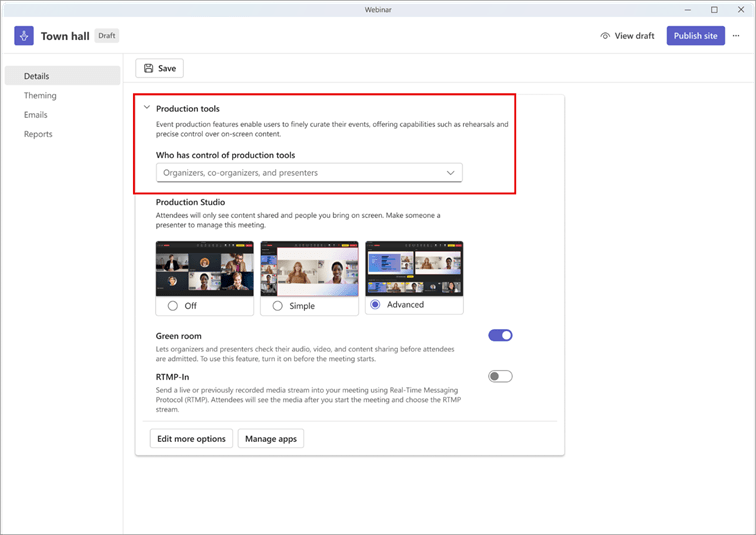Turn off the Green room toggle
The width and height of the screenshot is (756, 535).
[500, 335]
